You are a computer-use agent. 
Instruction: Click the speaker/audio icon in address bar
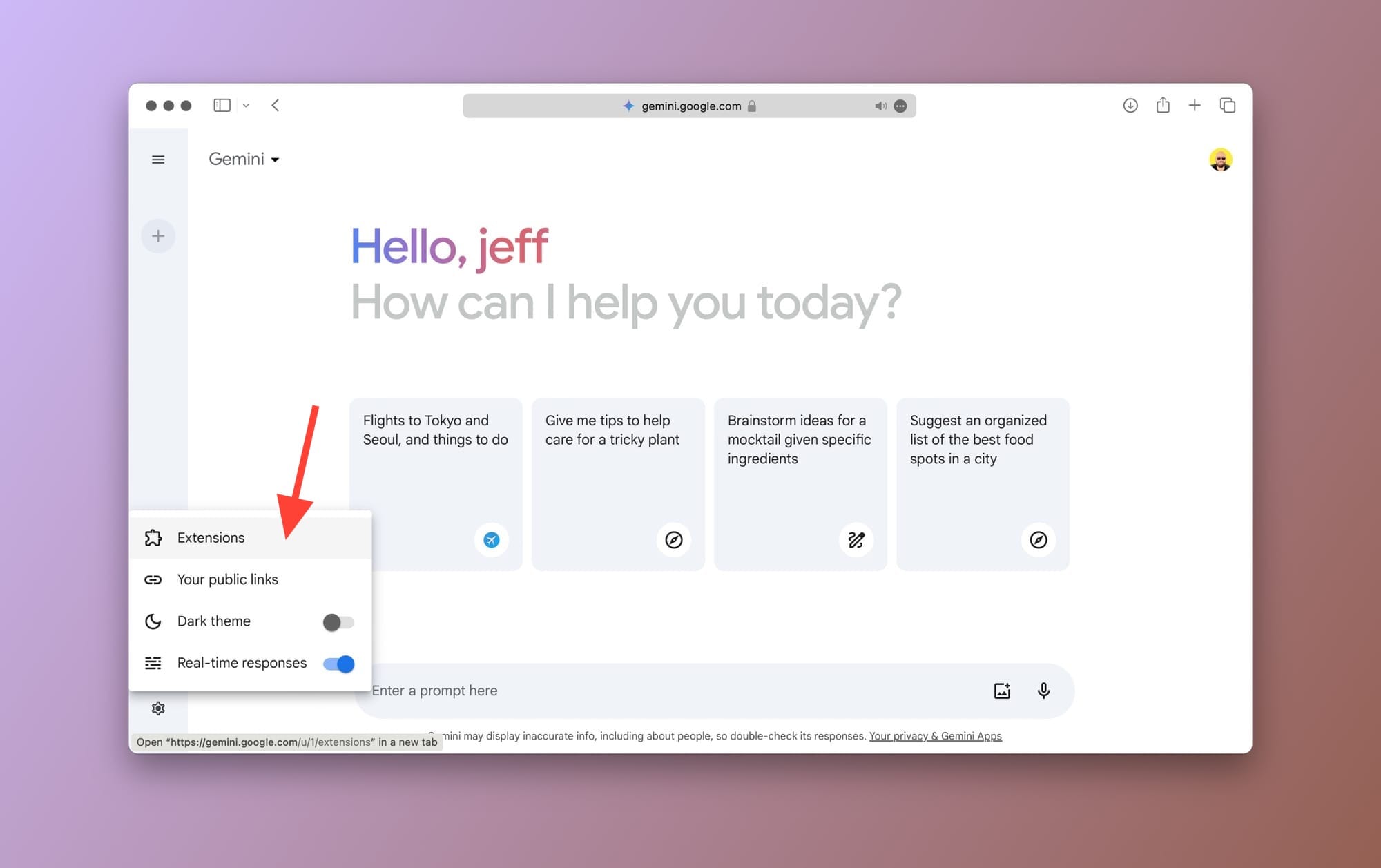881,105
